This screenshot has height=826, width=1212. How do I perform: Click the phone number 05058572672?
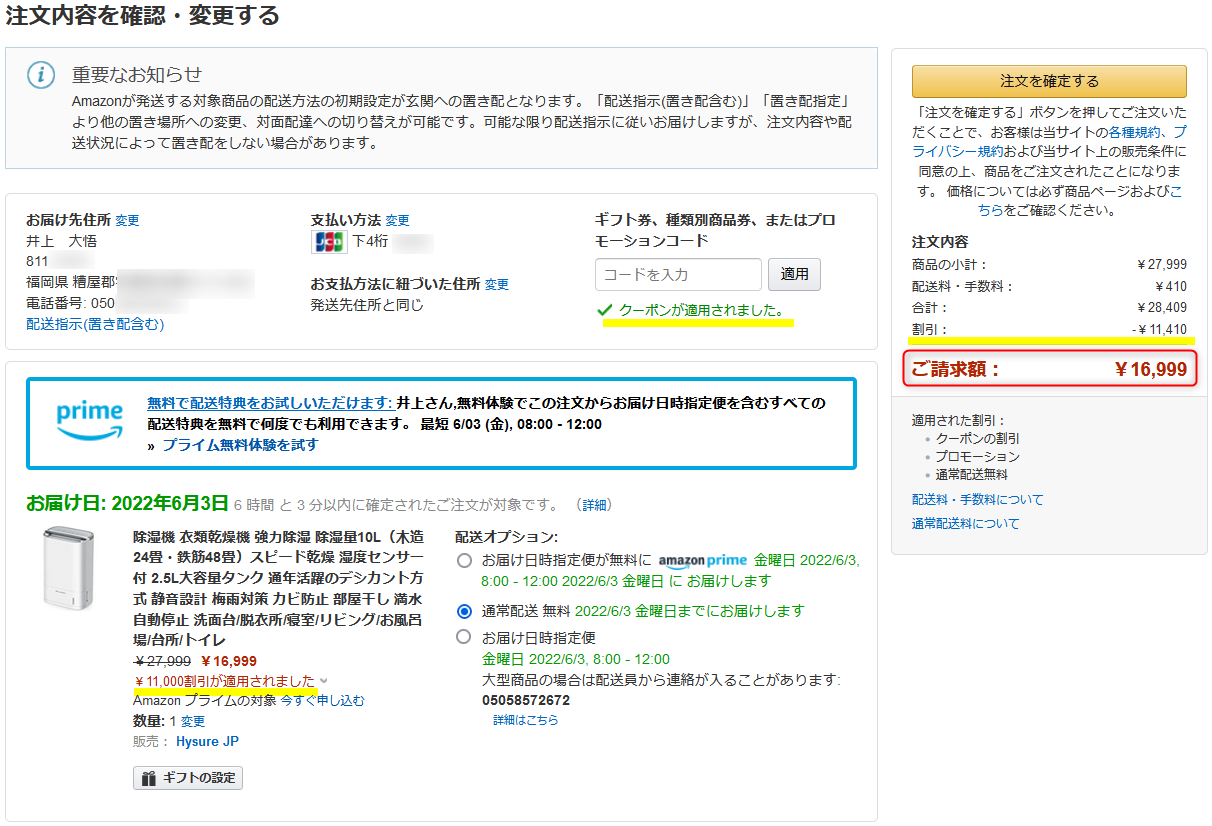point(526,700)
